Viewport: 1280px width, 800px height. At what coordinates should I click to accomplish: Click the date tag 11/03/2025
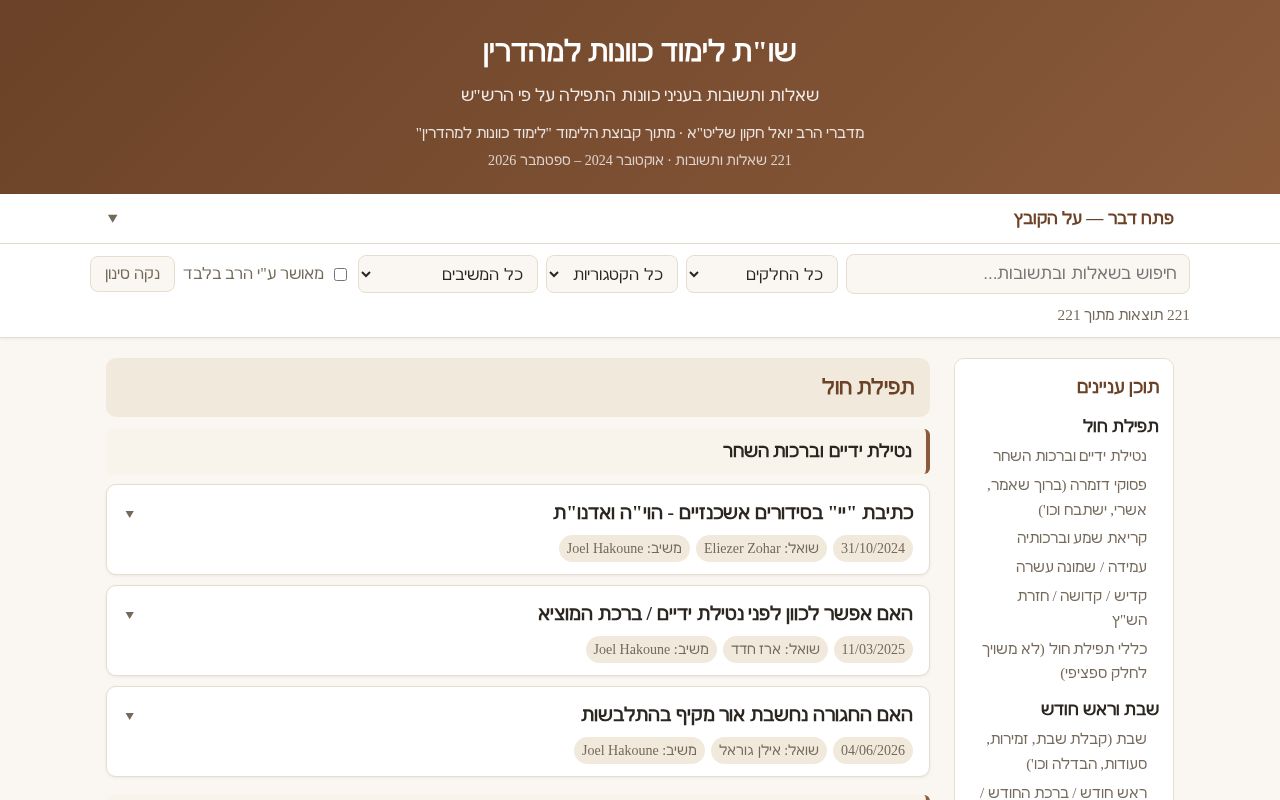873,649
